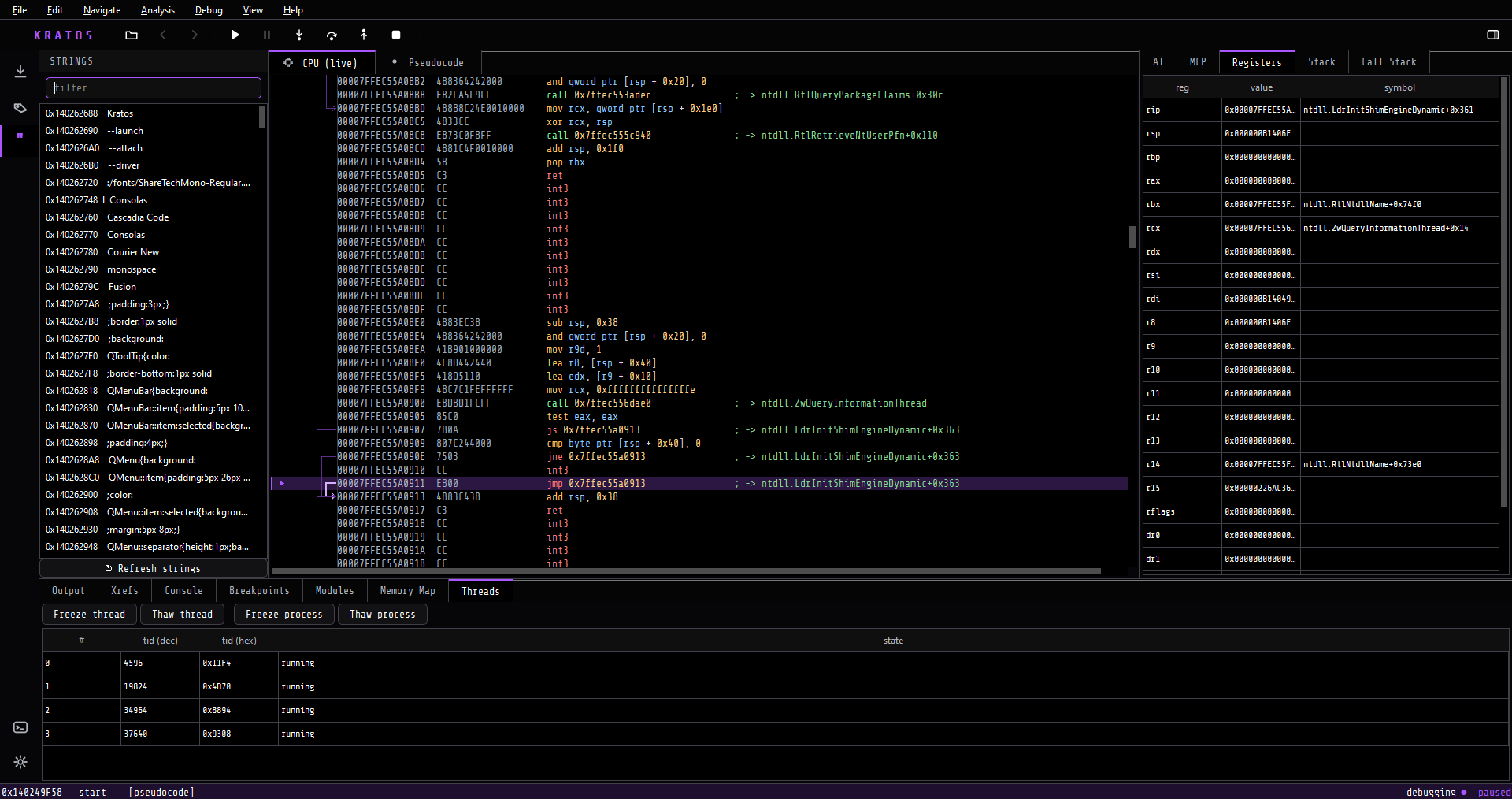Click the highlighted jmp 0x7ffec55a0913 line
Image resolution: width=1512 pixels, height=799 pixels.
[x=701, y=484]
